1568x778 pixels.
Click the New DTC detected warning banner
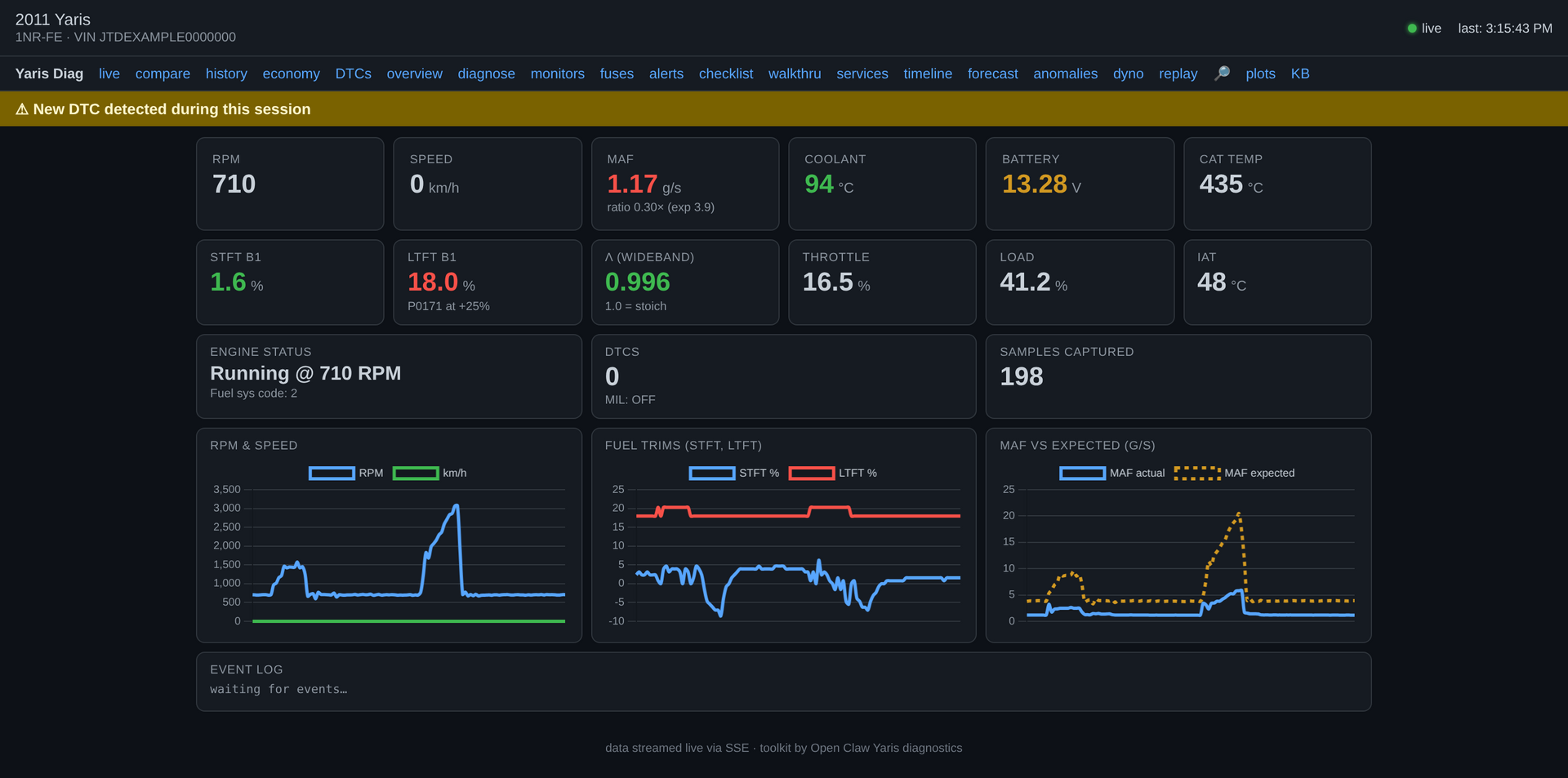pyautogui.click(x=784, y=109)
